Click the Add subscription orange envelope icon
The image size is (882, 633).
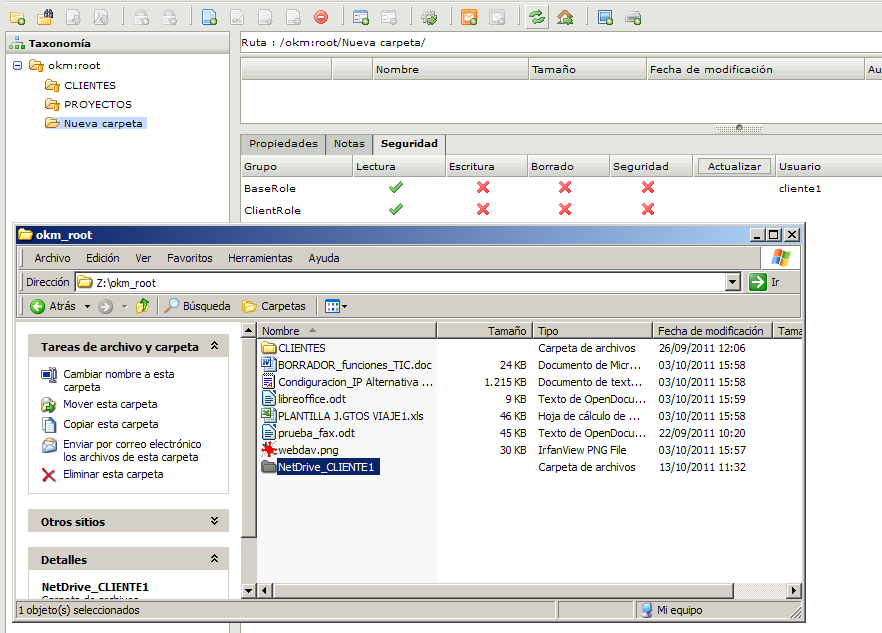point(470,15)
